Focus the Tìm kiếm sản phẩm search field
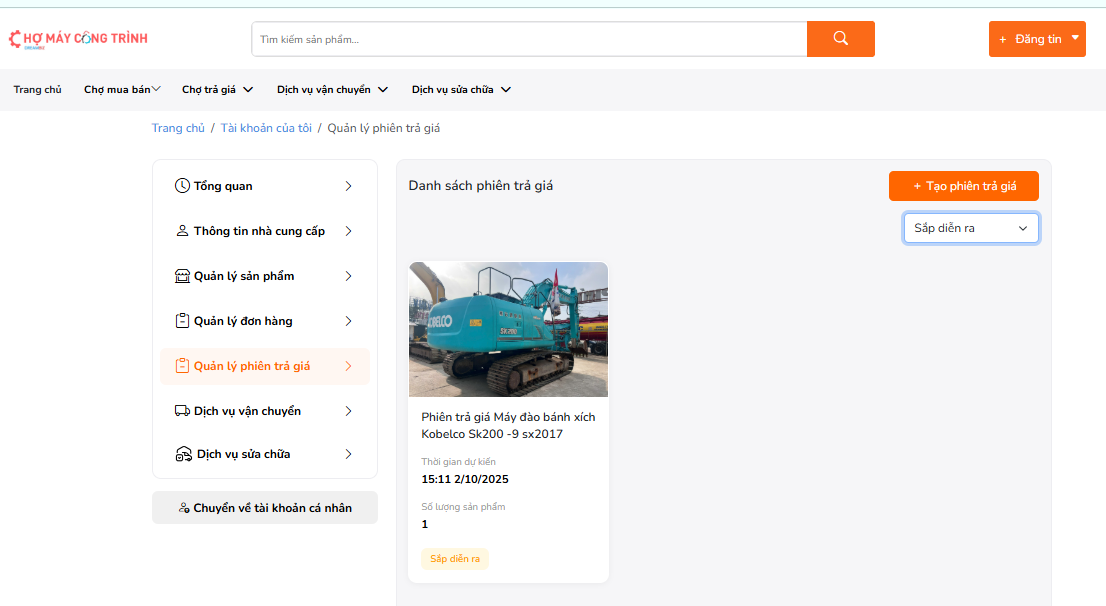 [528, 39]
